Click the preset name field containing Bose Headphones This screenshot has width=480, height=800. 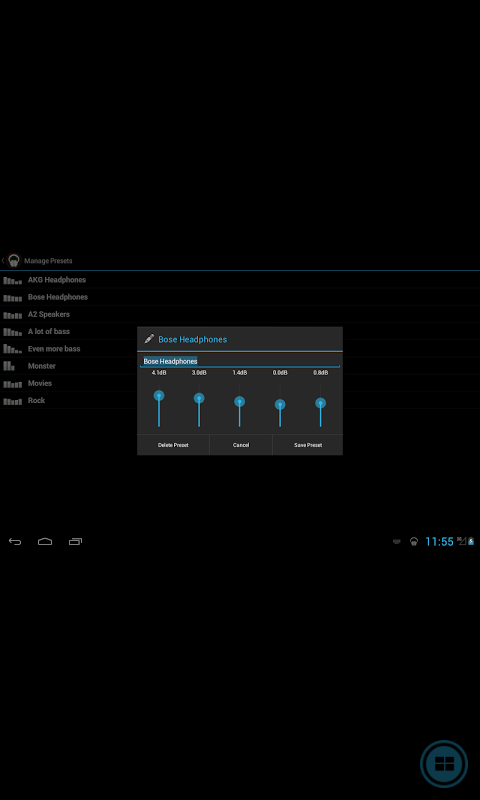[x=240, y=361]
